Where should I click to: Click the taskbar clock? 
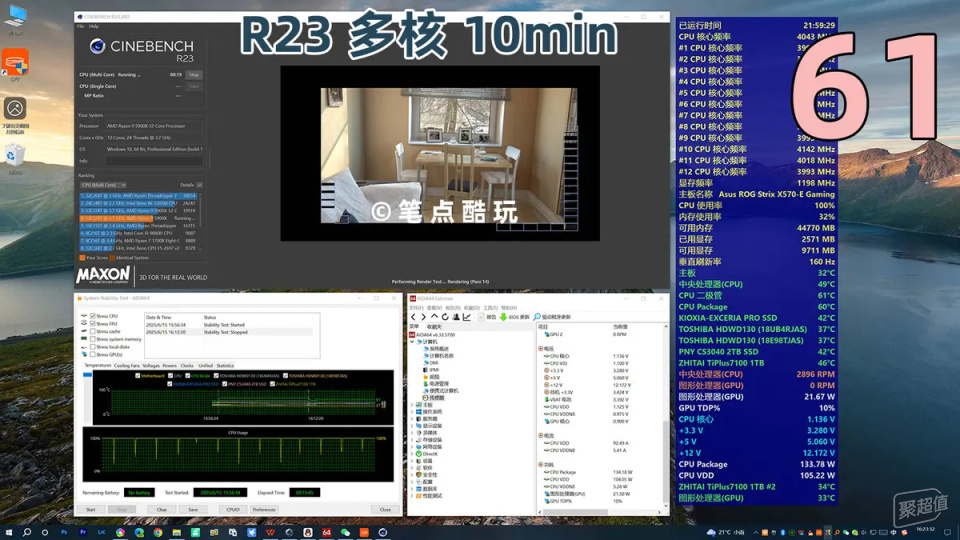[x=926, y=530]
